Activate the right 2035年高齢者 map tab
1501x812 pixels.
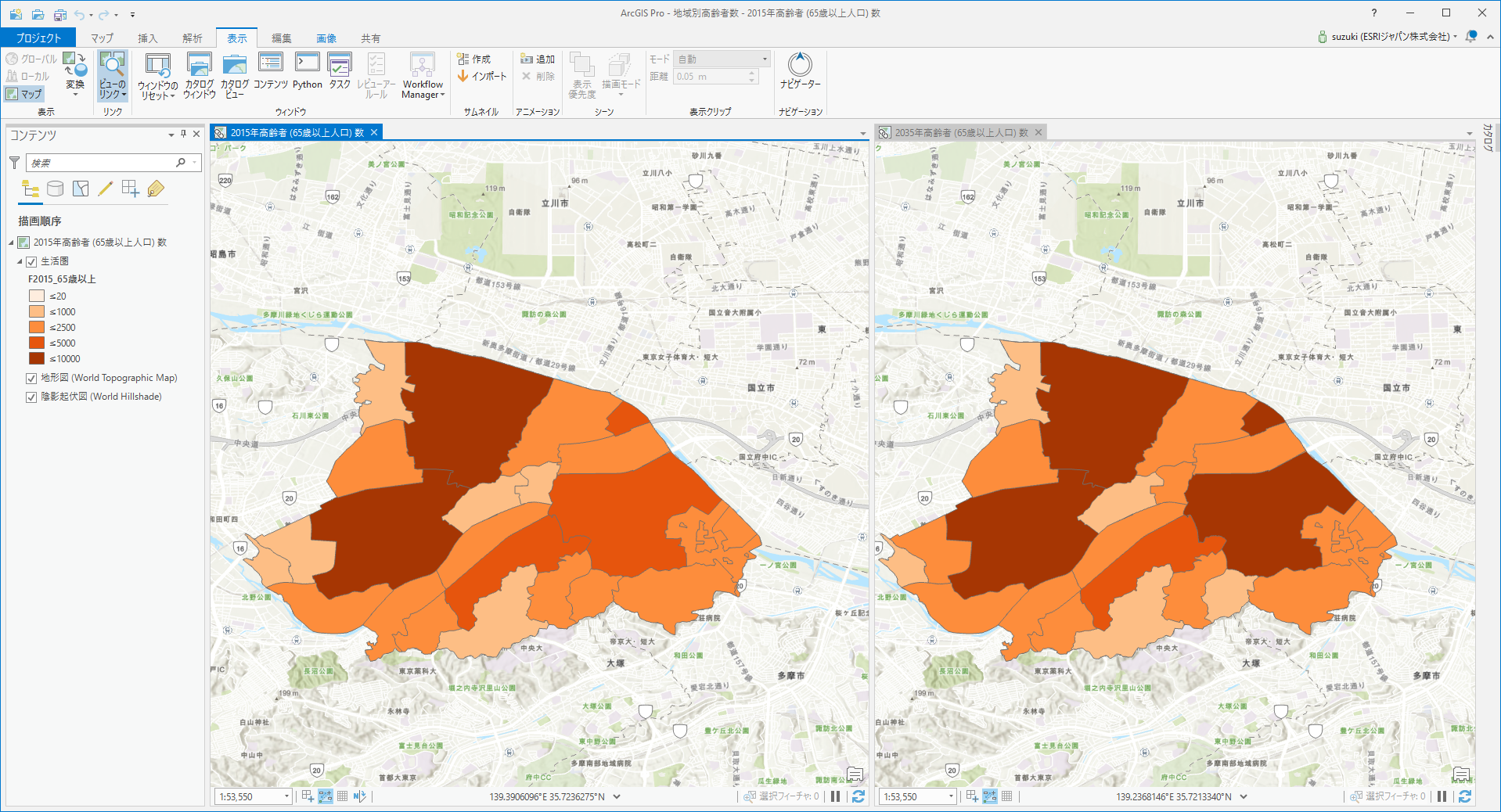[x=960, y=132]
